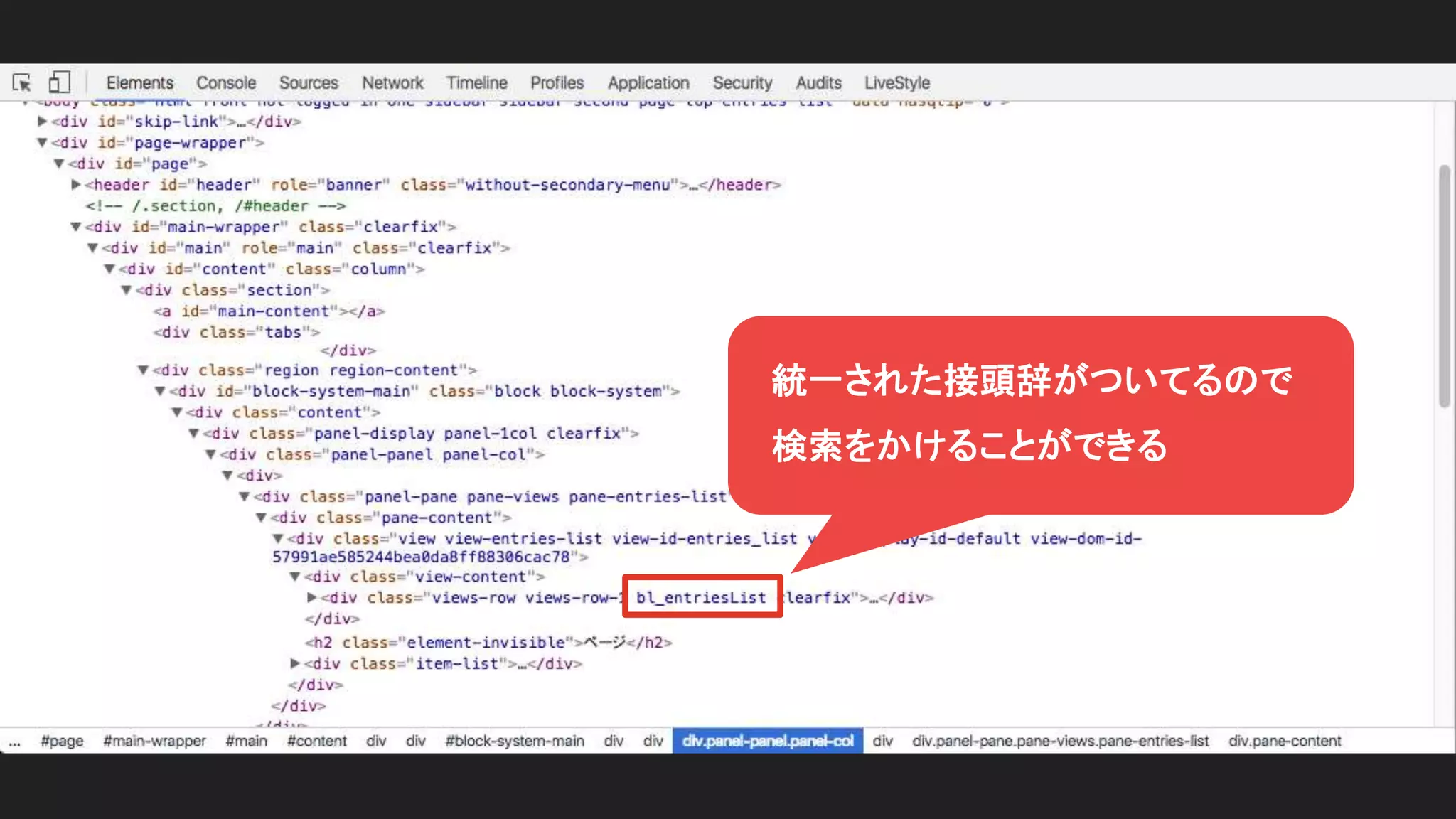Click the vertical scrollbar thumb

tap(1444, 284)
